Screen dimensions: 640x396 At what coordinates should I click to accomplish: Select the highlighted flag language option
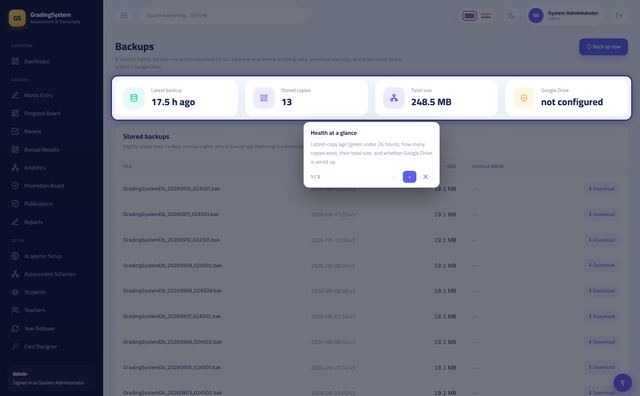coord(469,16)
